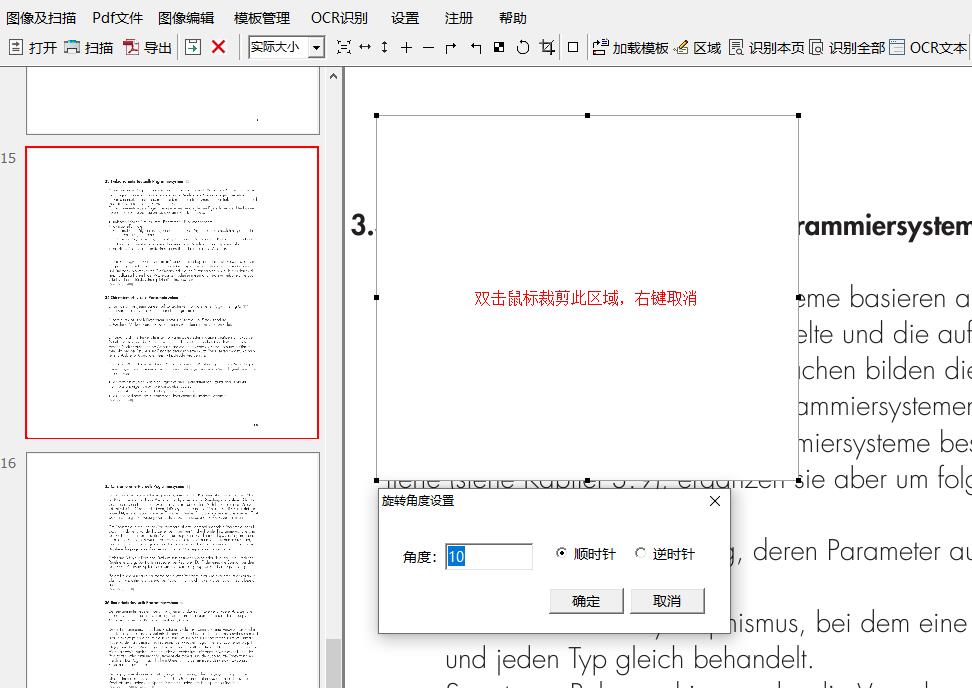
Task: Click the left-middle handle of the crop selection
Action: pos(377,298)
